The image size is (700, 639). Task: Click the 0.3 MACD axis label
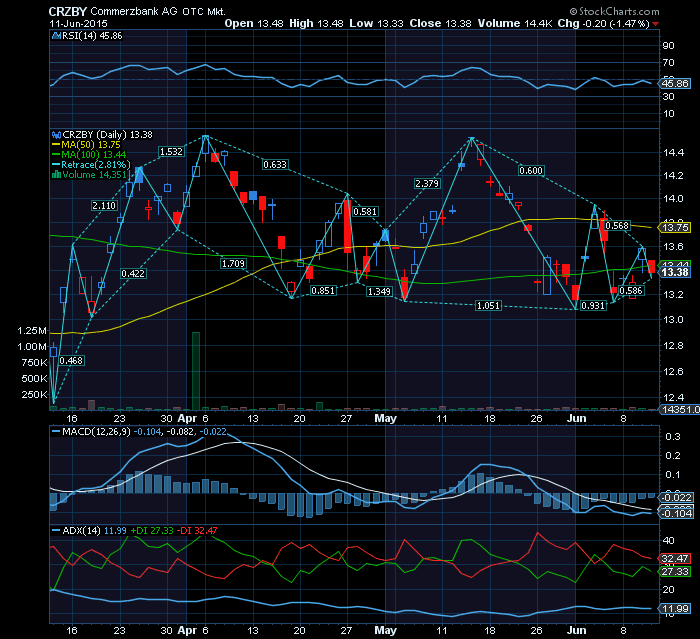point(673,436)
